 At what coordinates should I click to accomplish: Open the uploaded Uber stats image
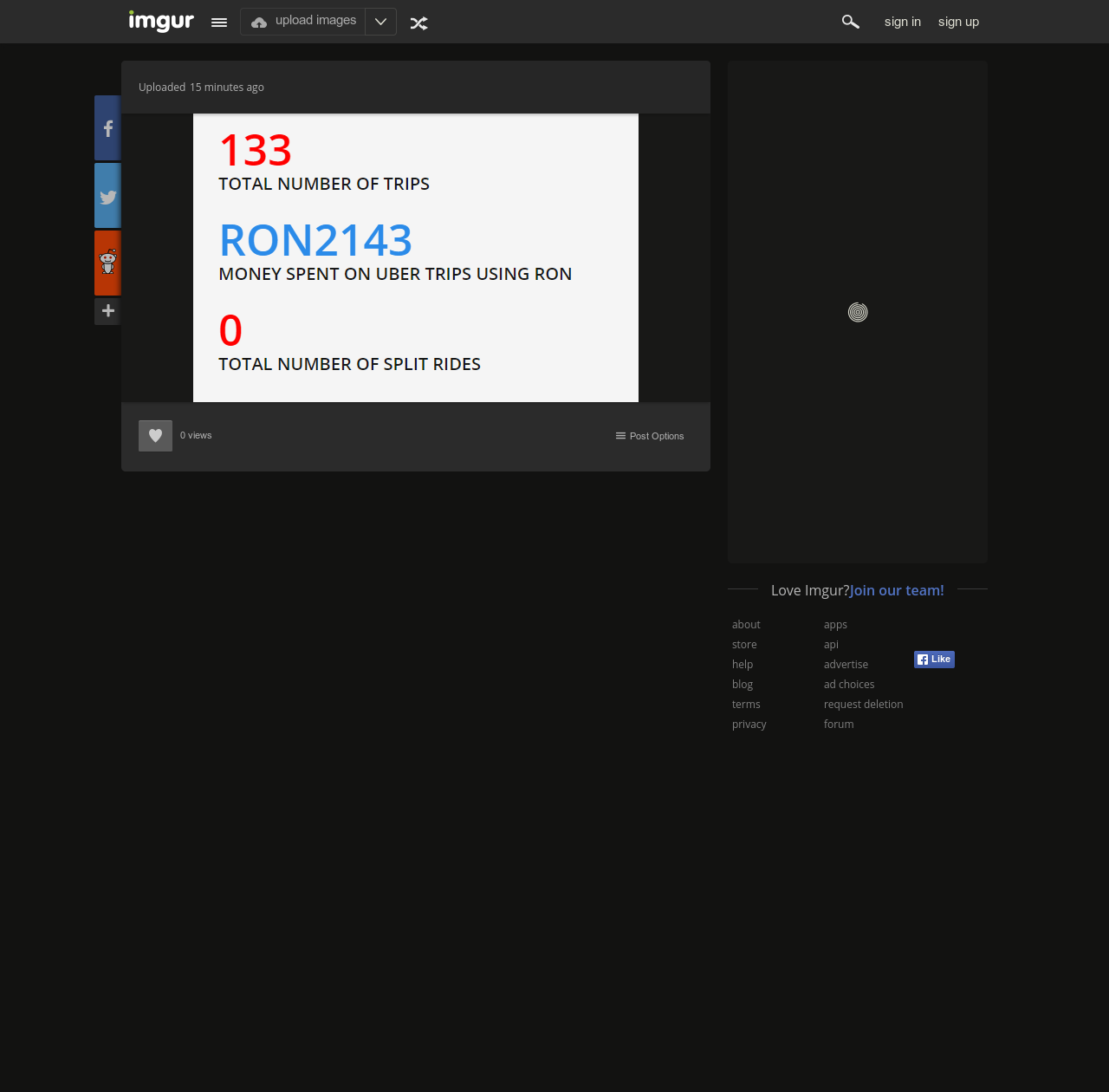[416, 258]
